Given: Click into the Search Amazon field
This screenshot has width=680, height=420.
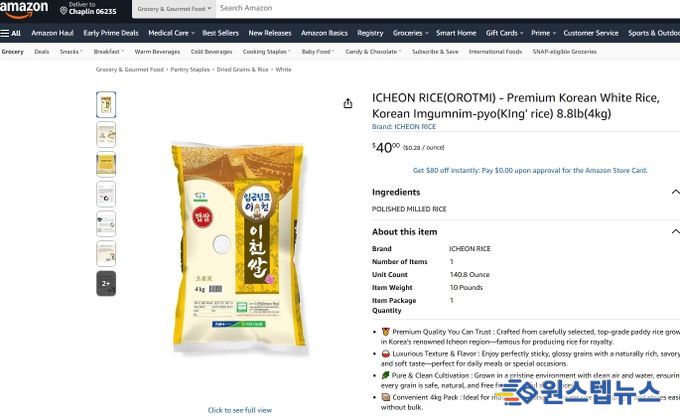Looking at the screenshot, I should tap(448, 8).
